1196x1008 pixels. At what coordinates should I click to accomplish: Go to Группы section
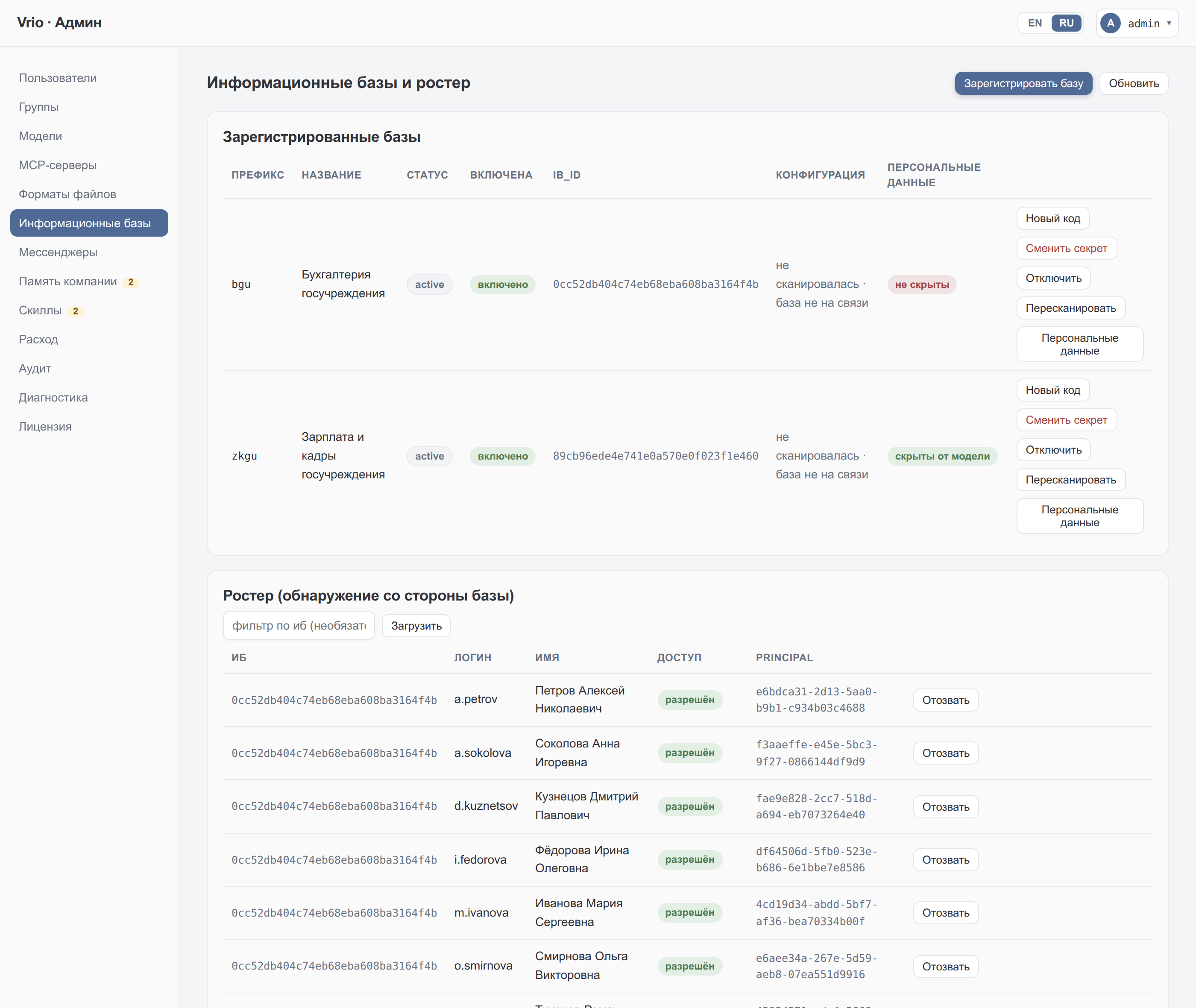pyautogui.click(x=89, y=107)
